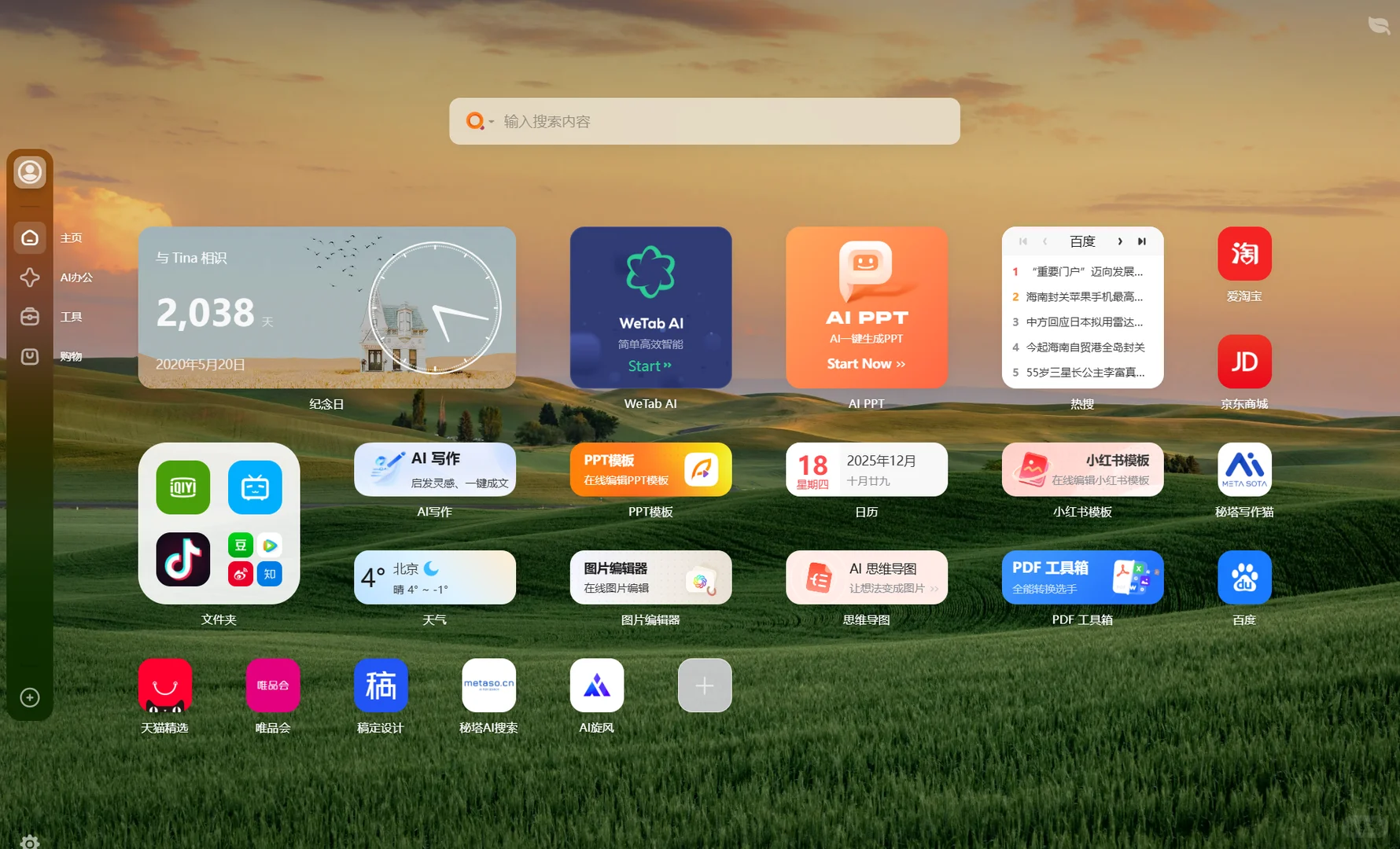1400x849 pixels.
Task: Open the settings gear in the bottom corner
Action: [x=30, y=842]
